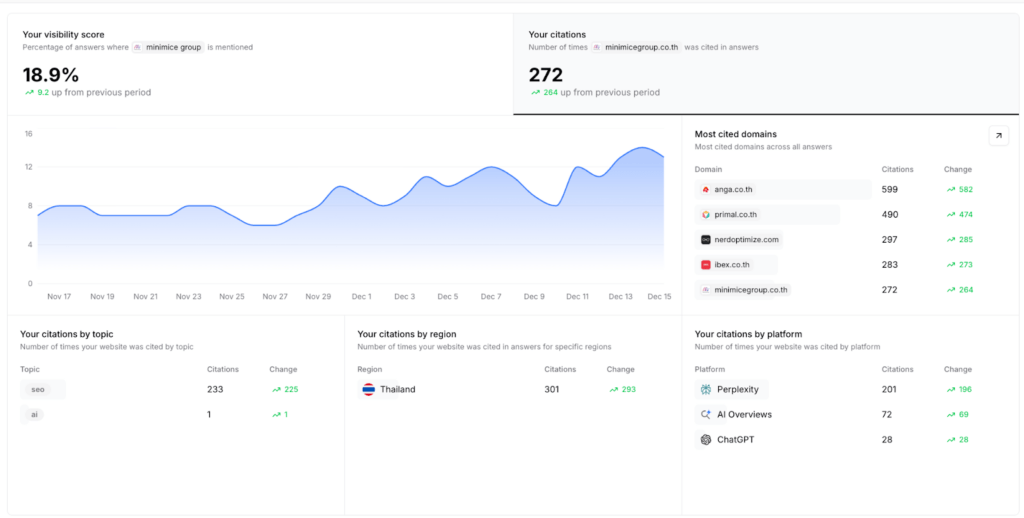Click the ibex.co.th favicon icon
This screenshot has height=518, width=1024.
[x=705, y=265]
